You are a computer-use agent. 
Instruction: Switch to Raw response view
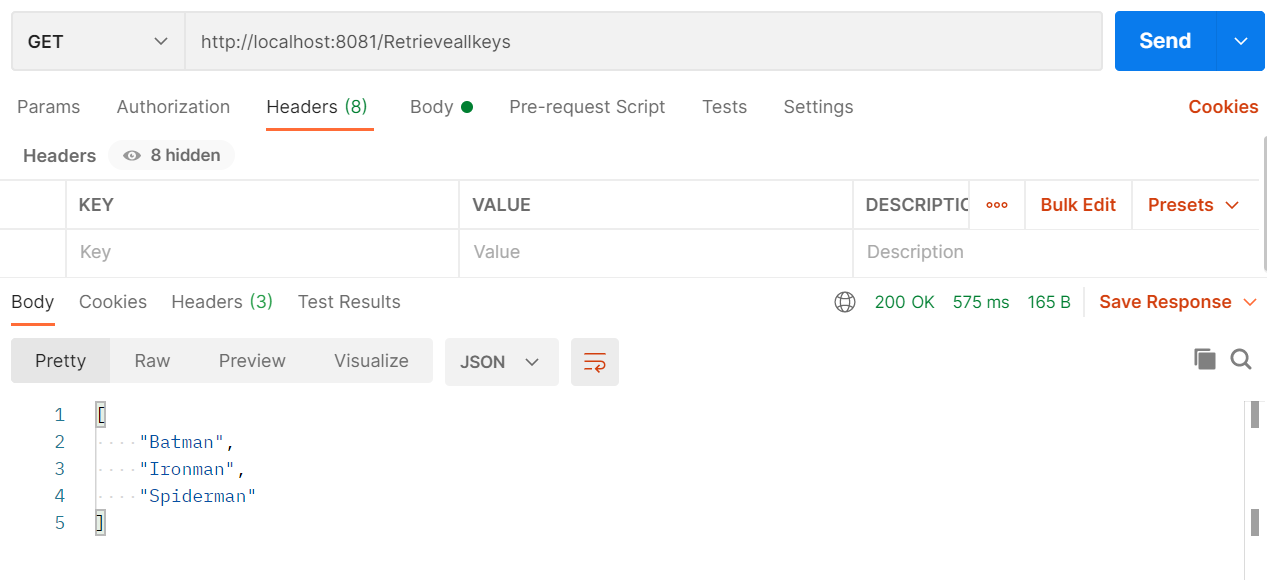coord(152,361)
